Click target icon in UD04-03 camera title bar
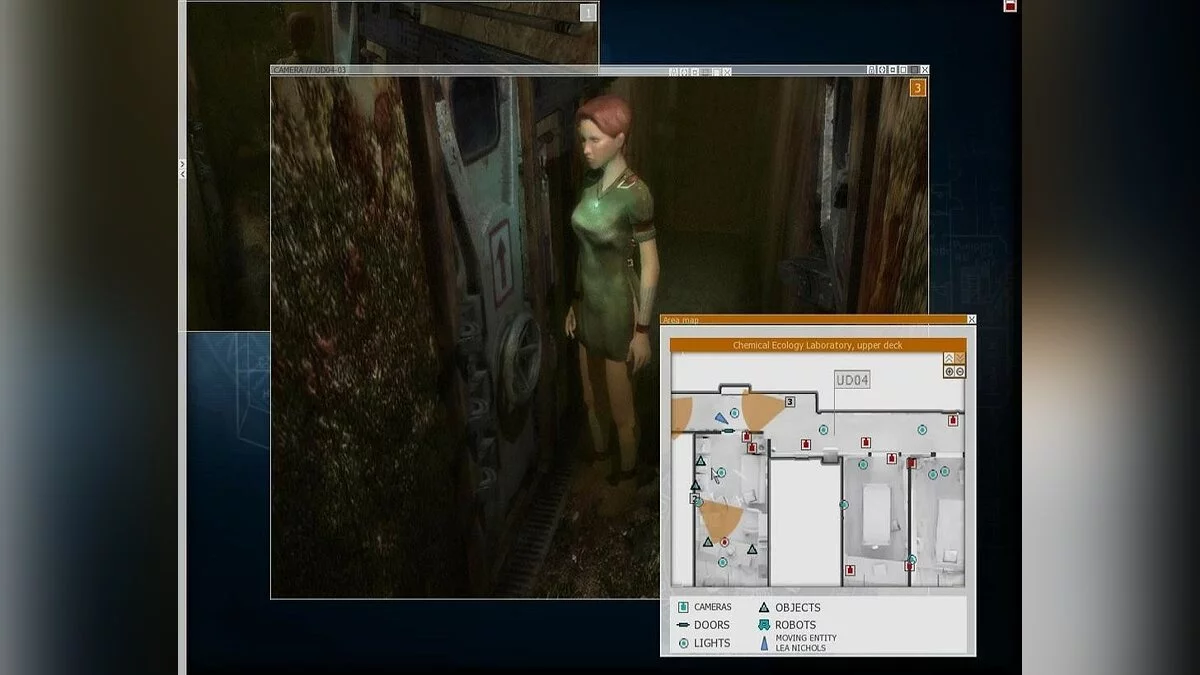Viewport: 1200px width, 675px height. (882, 70)
